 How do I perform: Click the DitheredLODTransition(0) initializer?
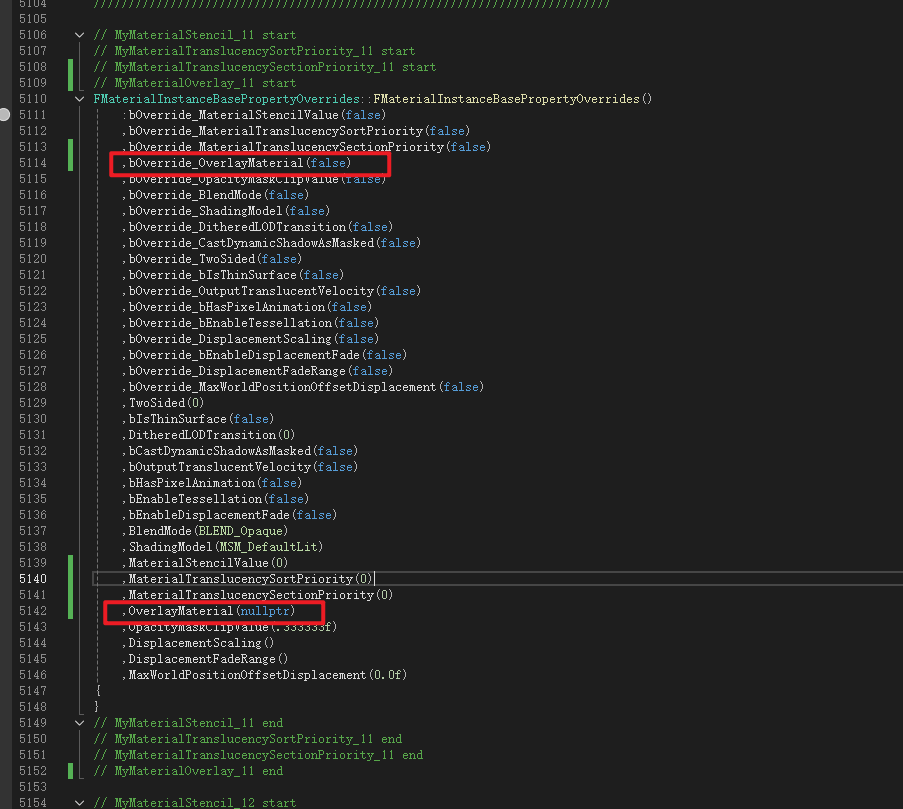(x=211, y=435)
